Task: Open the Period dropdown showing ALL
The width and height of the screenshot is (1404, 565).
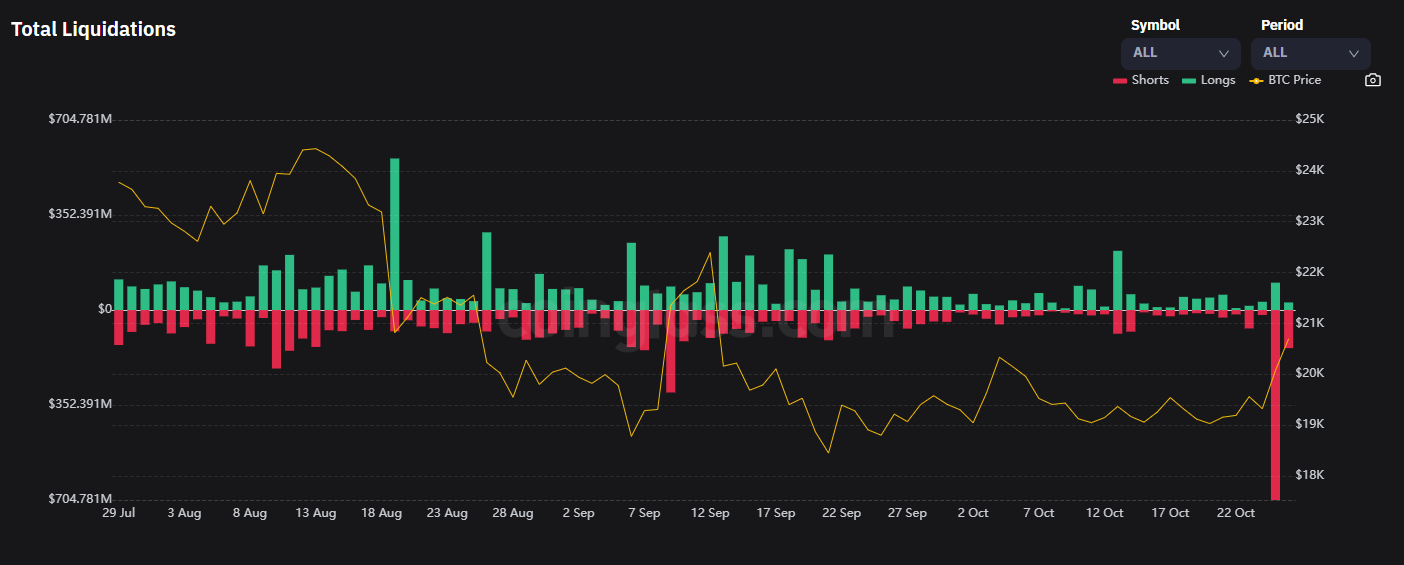Action: [1310, 53]
